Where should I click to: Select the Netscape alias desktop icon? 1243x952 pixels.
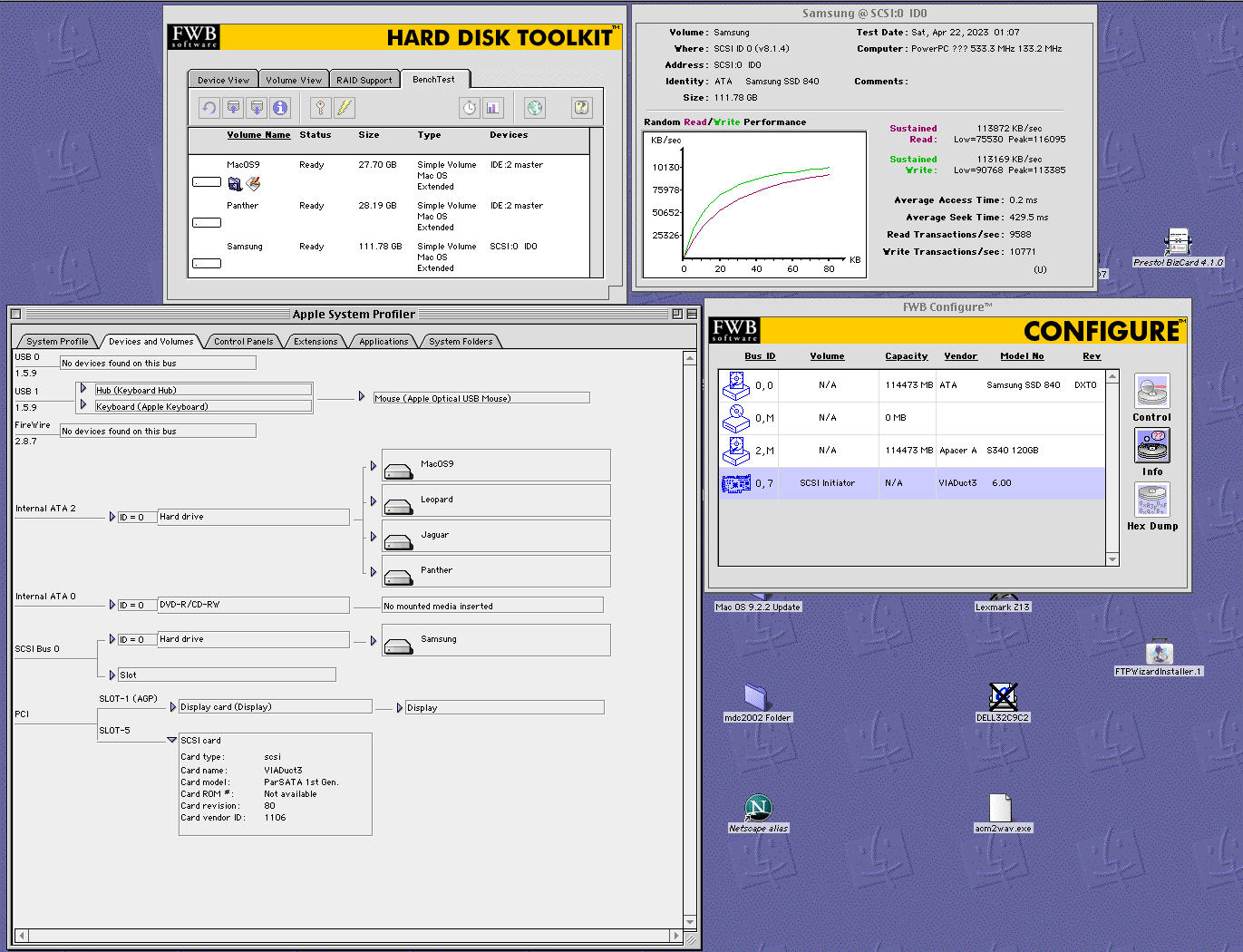click(758, 807)
